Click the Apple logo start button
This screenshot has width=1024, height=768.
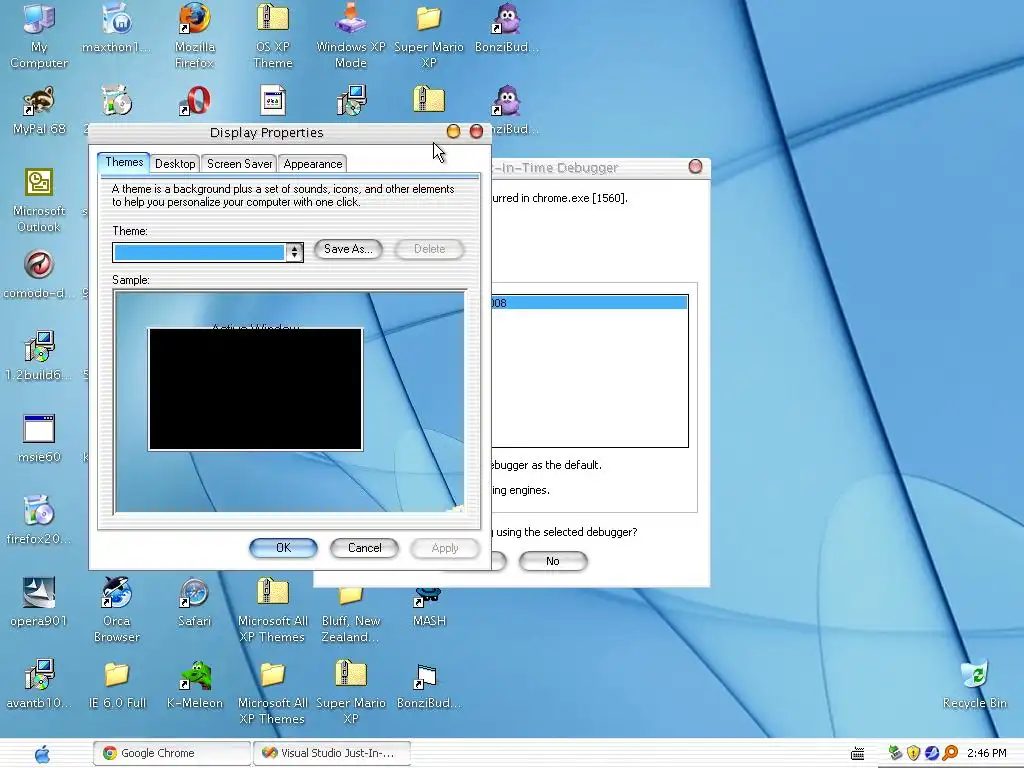pos(42,754)
